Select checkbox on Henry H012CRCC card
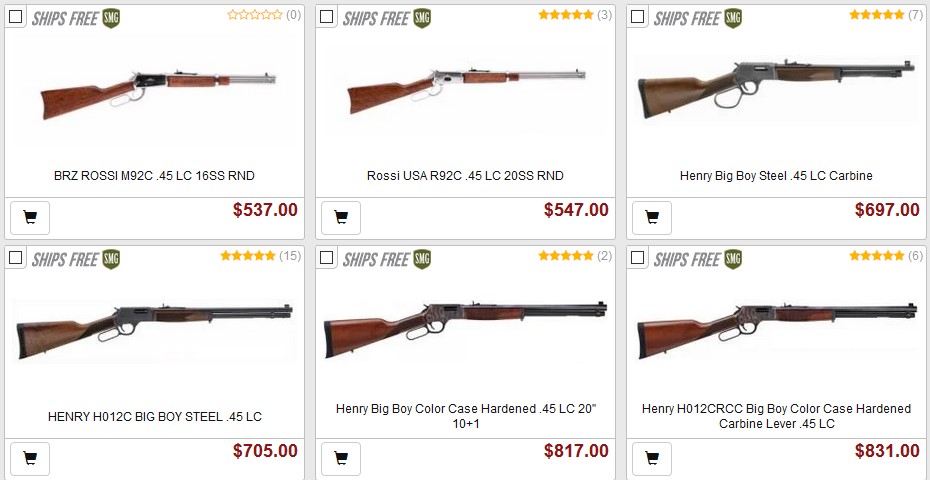Screen dimensions: 930x480 click(637, 258)
